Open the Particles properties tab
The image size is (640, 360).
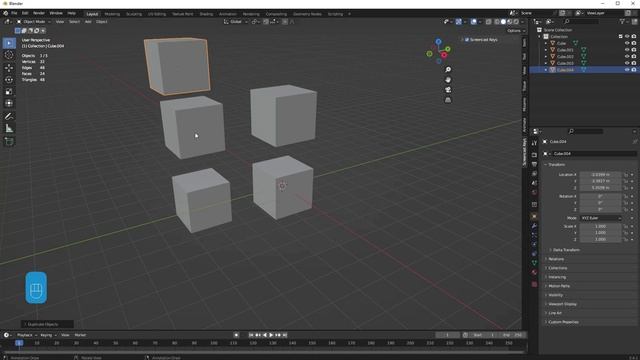click(534, 235)
